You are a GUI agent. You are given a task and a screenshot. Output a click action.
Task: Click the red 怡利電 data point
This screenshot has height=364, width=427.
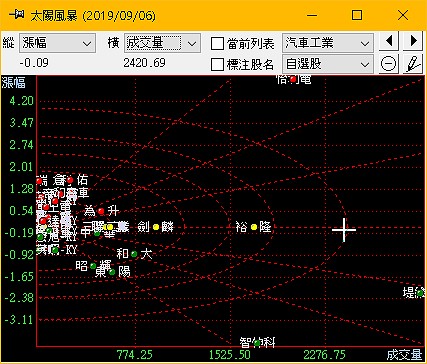tap(293, 79)
